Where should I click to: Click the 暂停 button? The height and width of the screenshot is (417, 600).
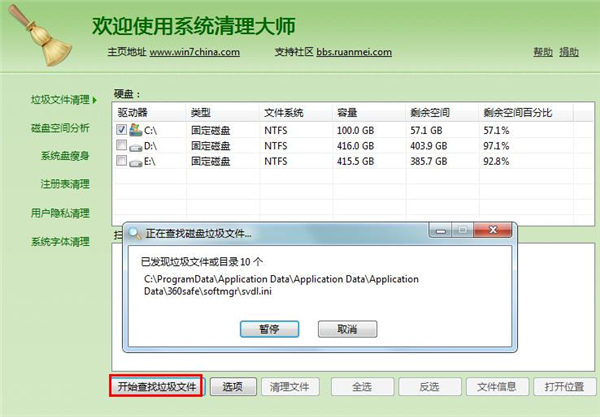[x=269, y=329]
